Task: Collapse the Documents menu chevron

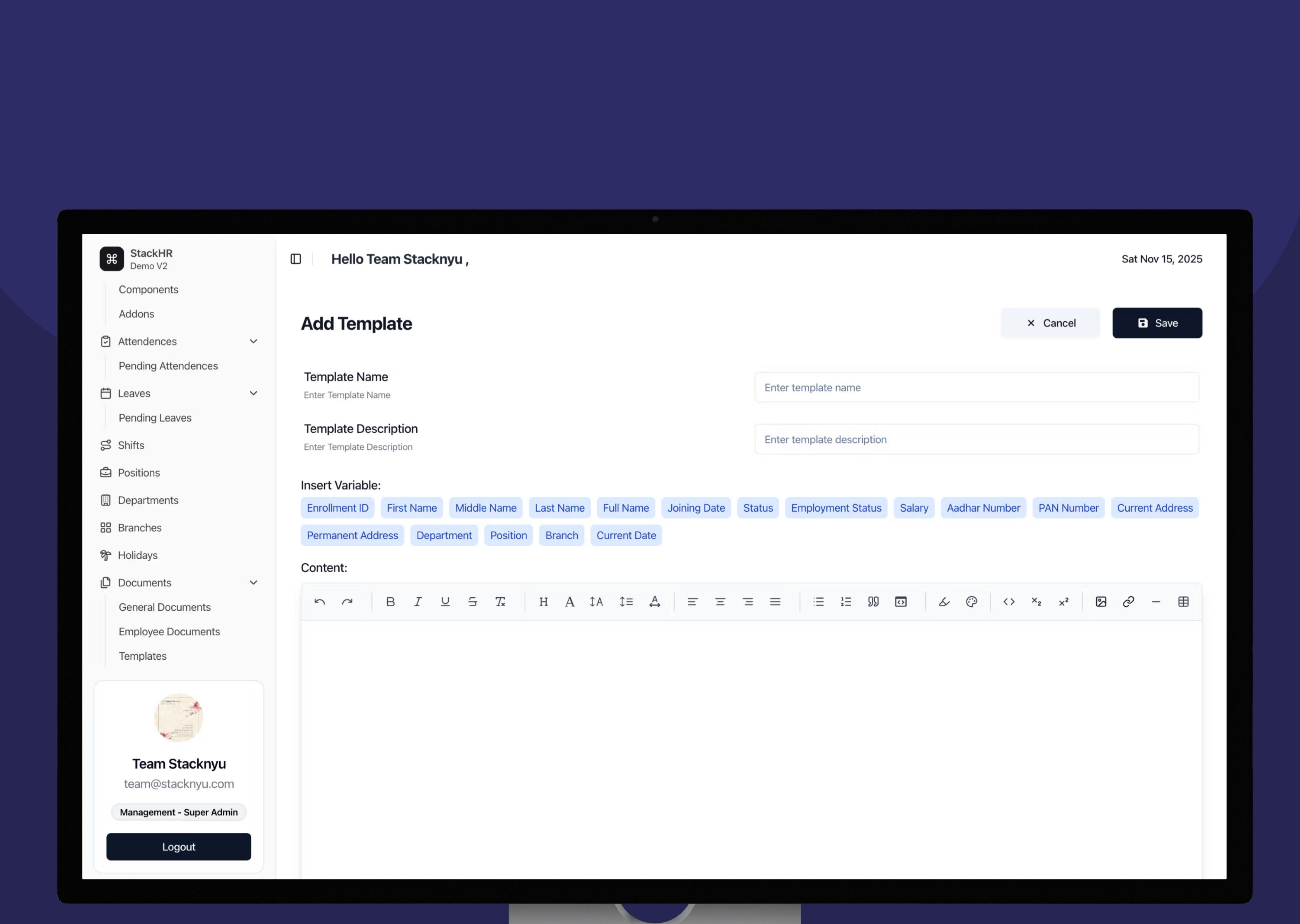Action: point(253,583)
